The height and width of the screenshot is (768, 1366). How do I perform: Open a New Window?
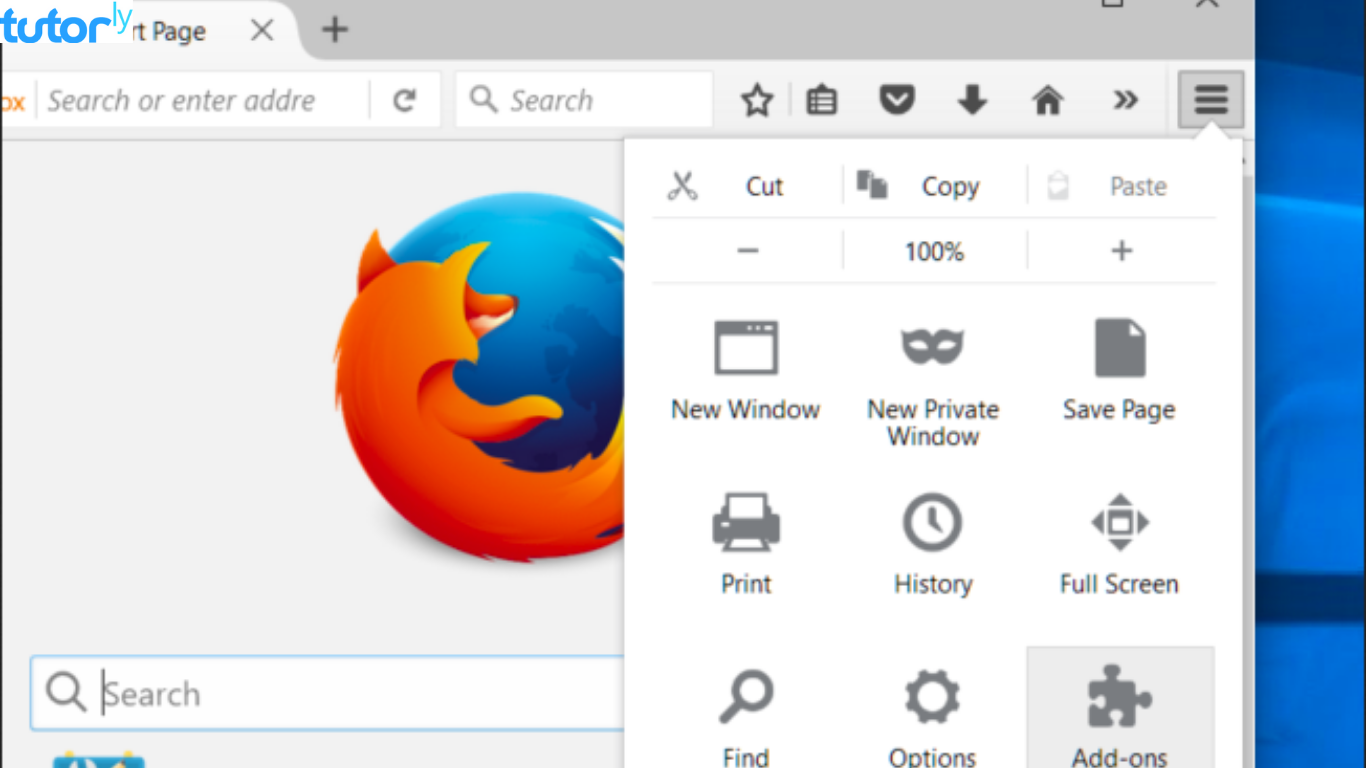[746, 370]
